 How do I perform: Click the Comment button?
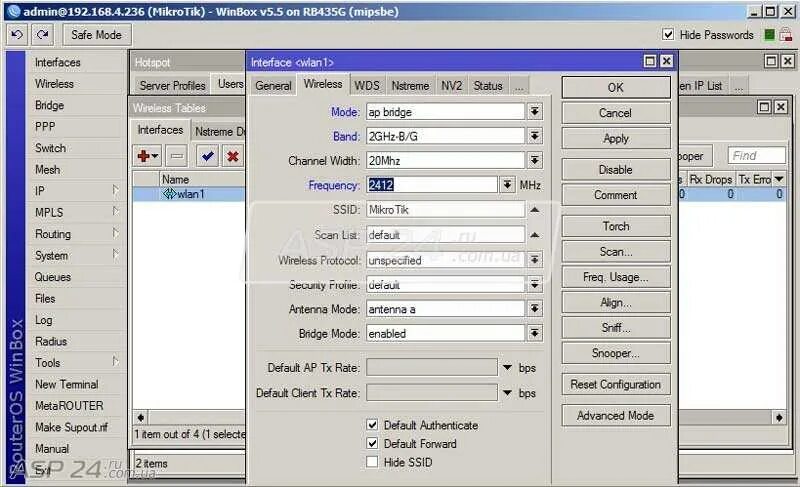(616, 195)
